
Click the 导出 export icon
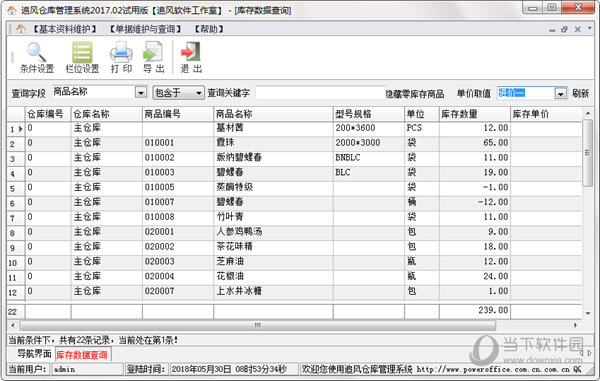(x=153, y=57)
